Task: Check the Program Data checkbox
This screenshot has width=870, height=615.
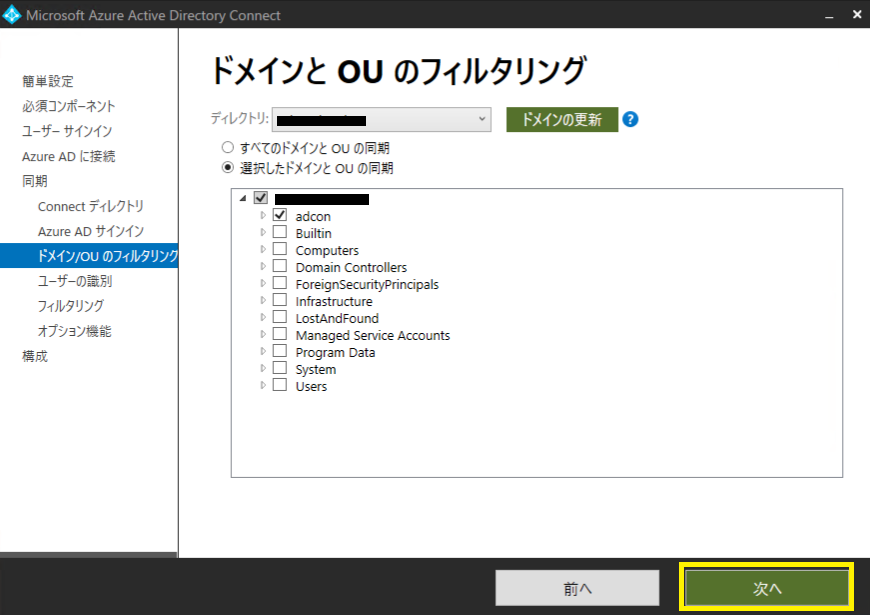Action: (x=280, y=351)
